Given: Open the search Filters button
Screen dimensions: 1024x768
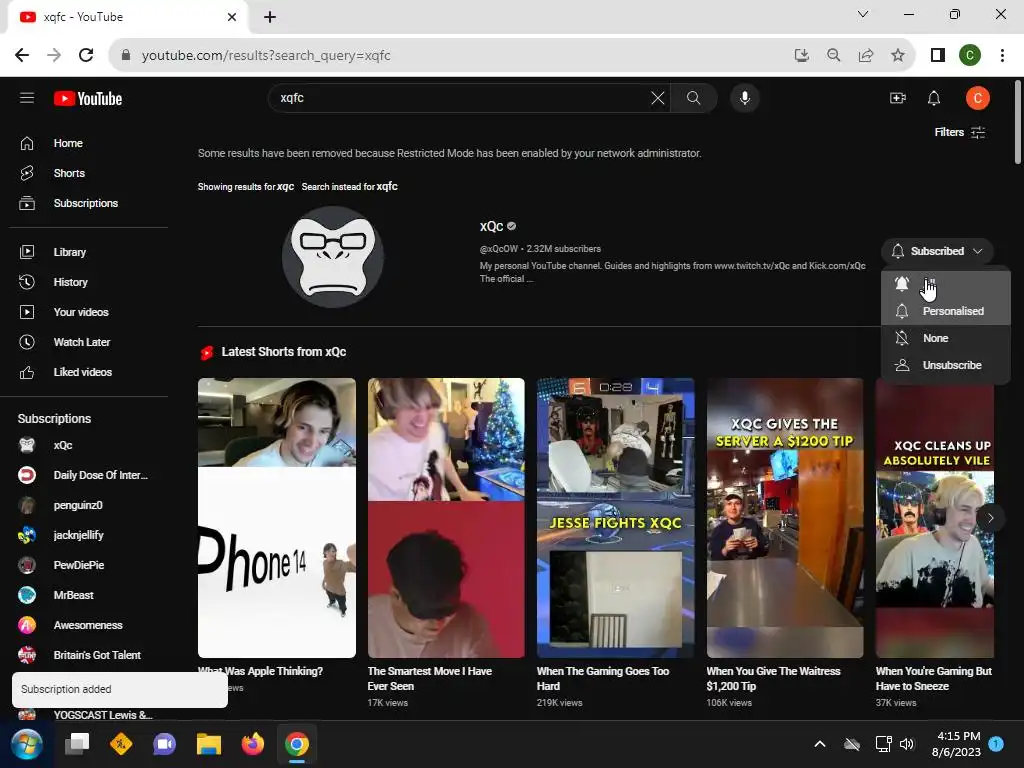Looking at the screenshot, I should [959, 132].
